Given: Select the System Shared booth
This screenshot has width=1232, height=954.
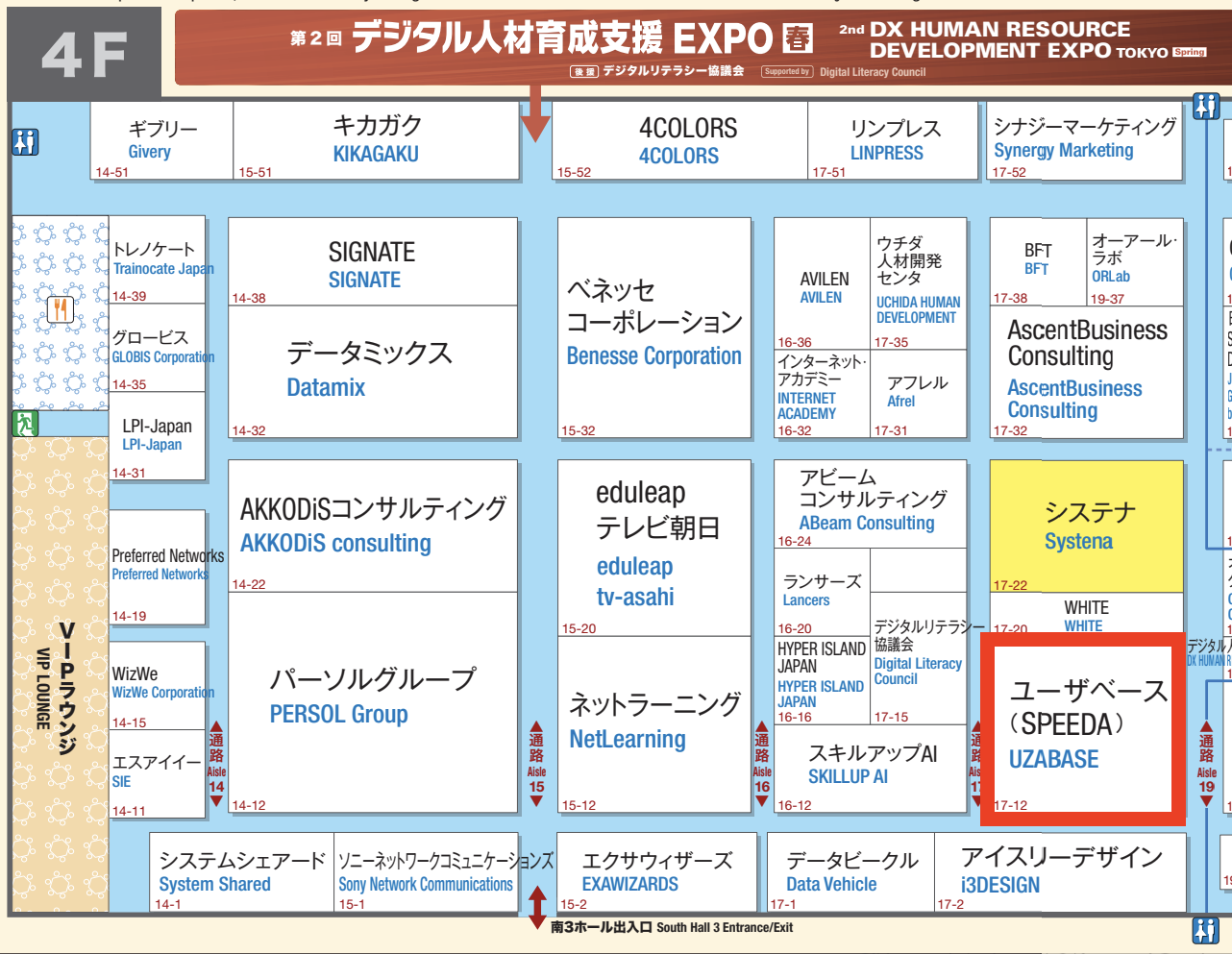Looking at the screenshot, I should click(x=242, y=872).
